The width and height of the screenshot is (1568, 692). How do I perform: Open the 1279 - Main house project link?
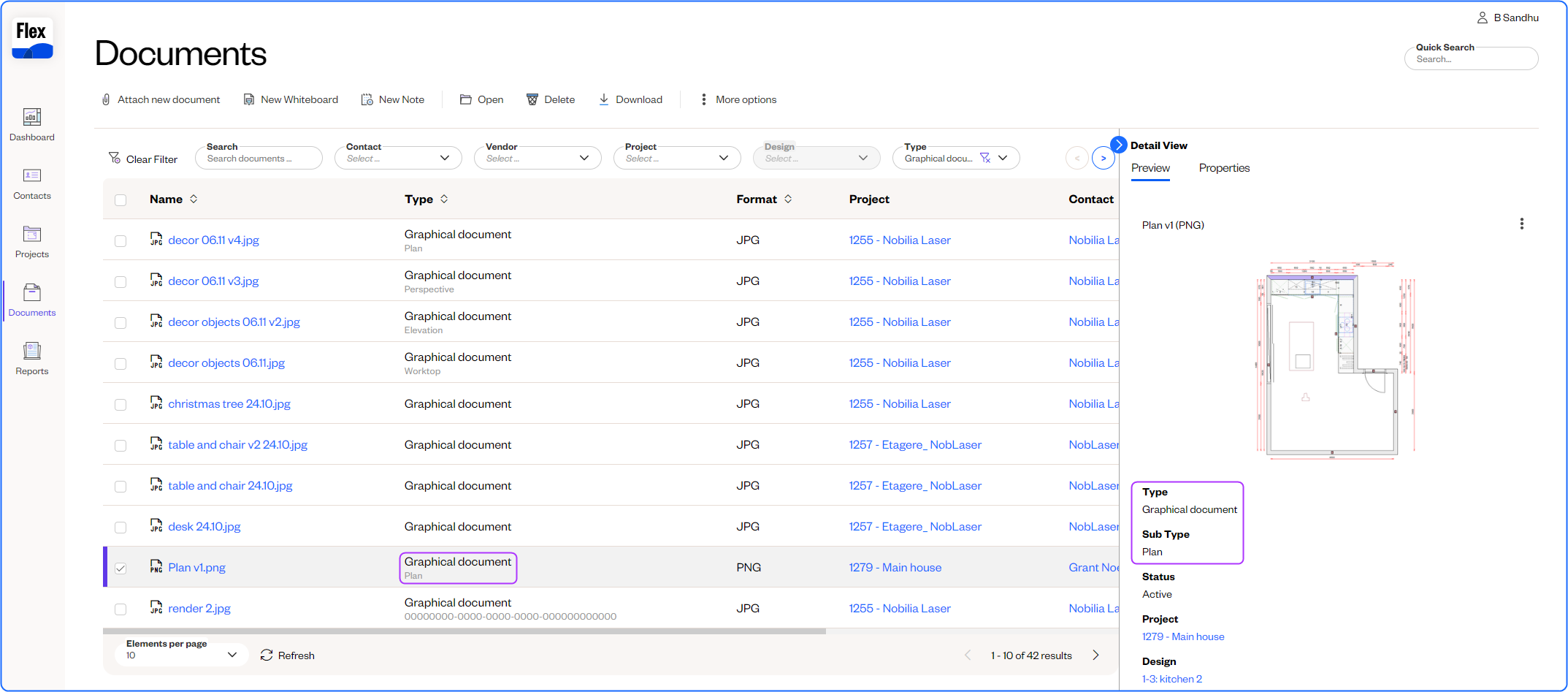coord(895,568)
